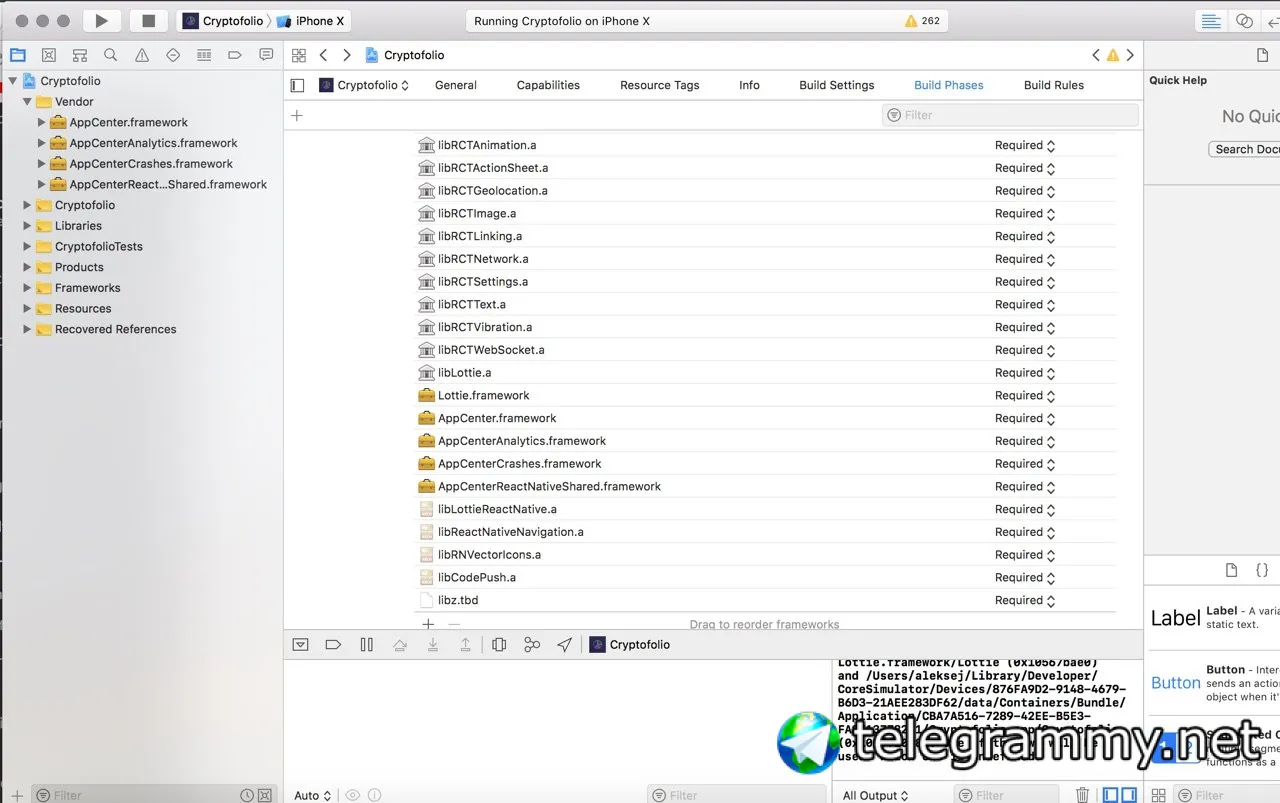Viewport: 1280px width, 803px height.
Task: Add a new build phase with plus
Action: [x=296, y=116]
